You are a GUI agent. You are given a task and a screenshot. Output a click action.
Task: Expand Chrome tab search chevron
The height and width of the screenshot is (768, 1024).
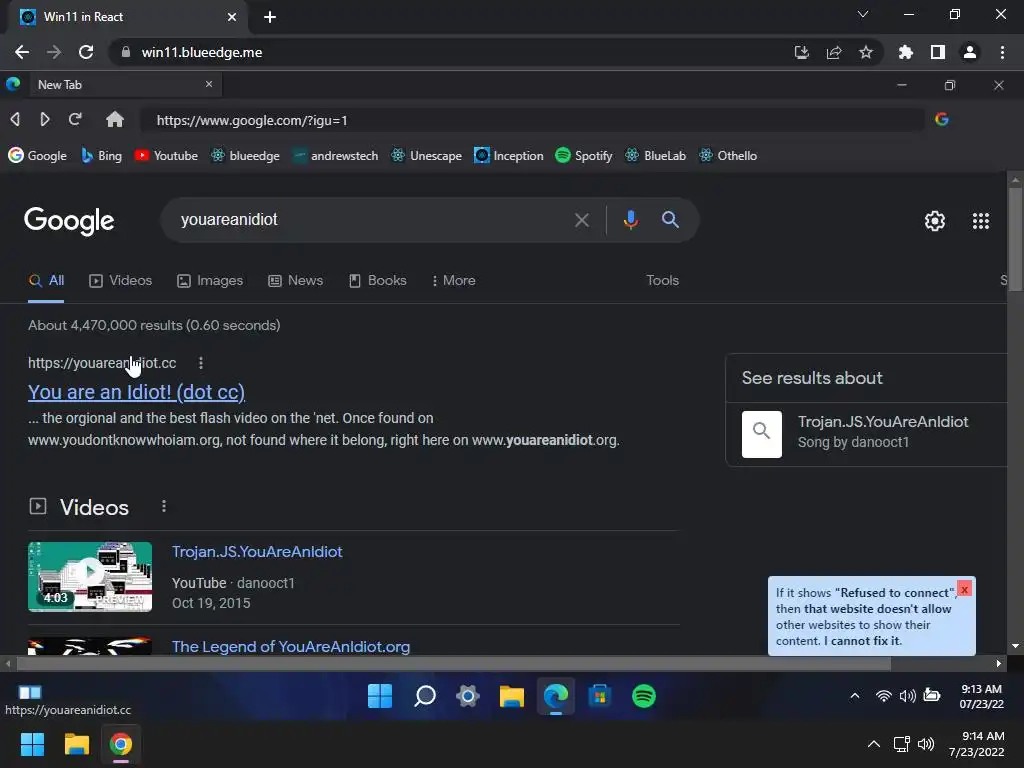[863, 14]
